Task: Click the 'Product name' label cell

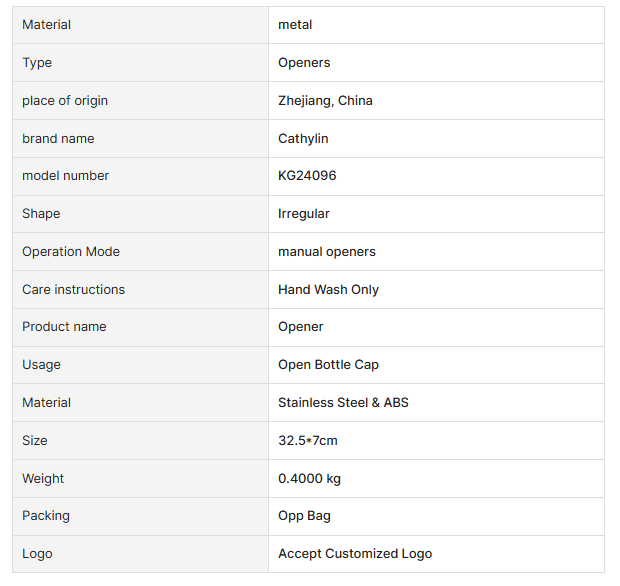Action: click(64, 327)
